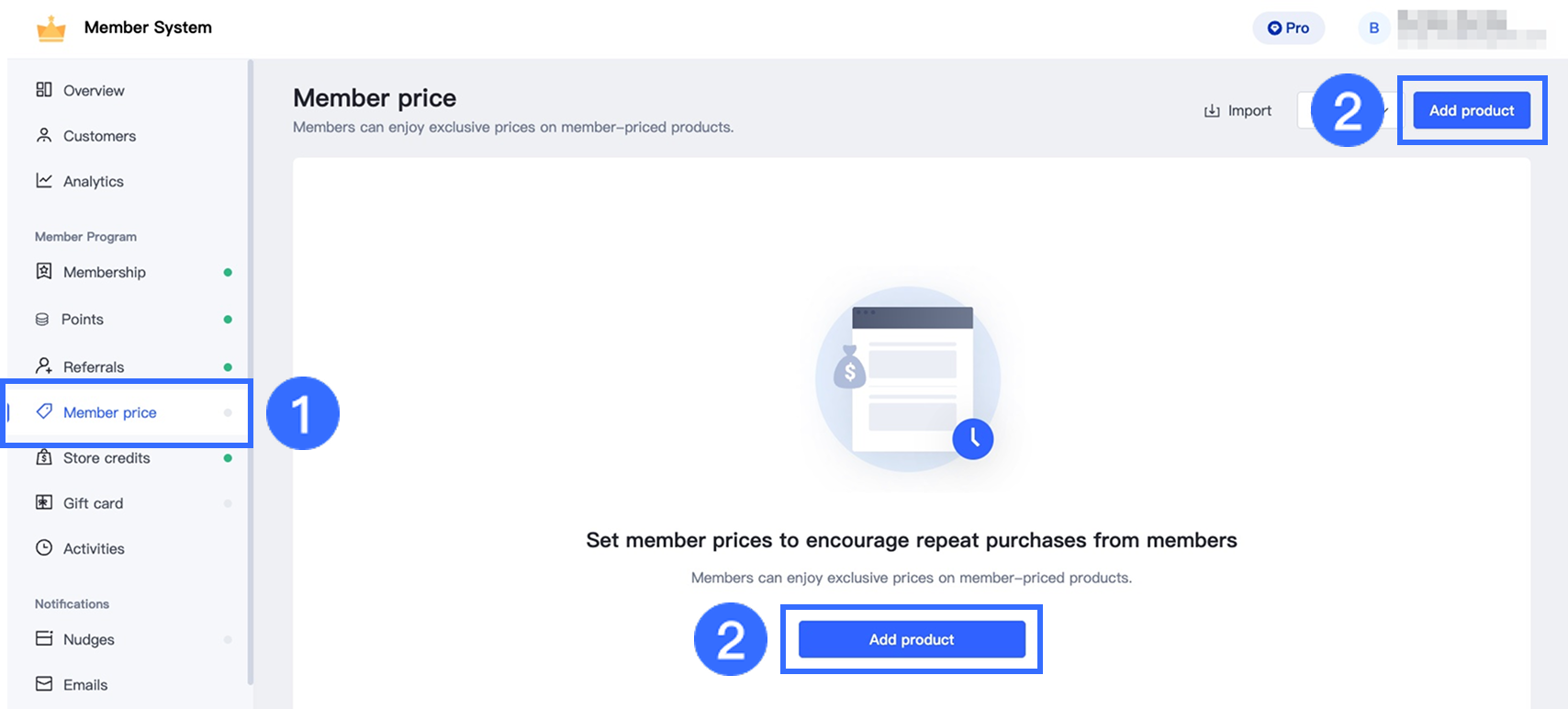Click the Membership badge icon

pos(44,272)
